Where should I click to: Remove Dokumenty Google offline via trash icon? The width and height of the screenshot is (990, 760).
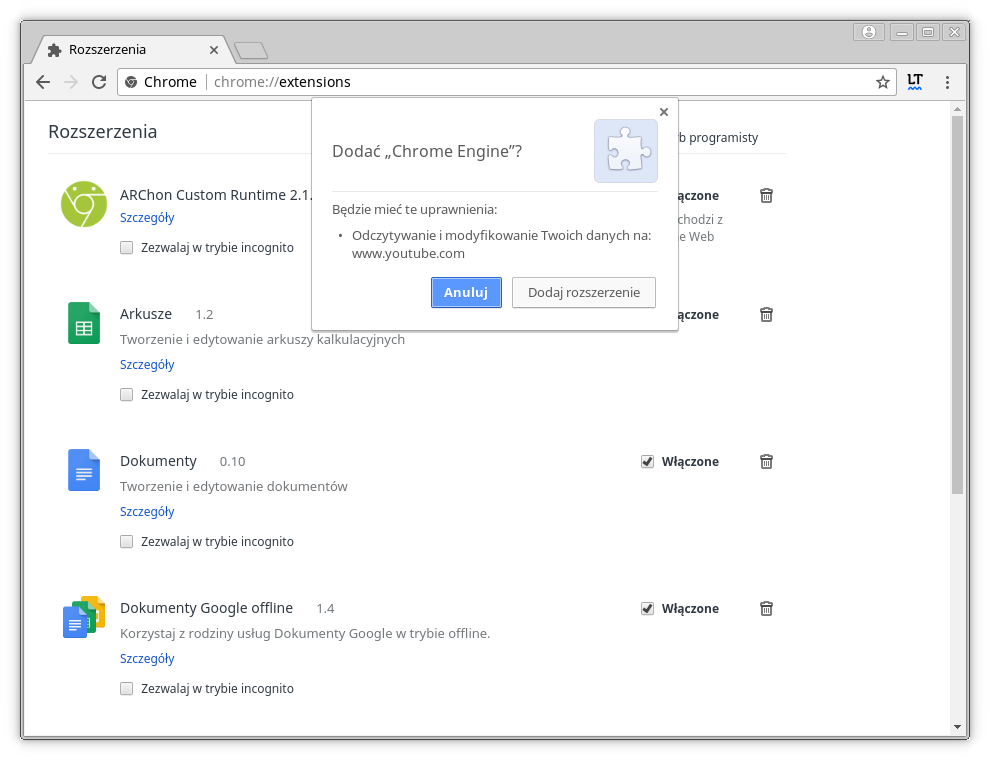(766, 609)
